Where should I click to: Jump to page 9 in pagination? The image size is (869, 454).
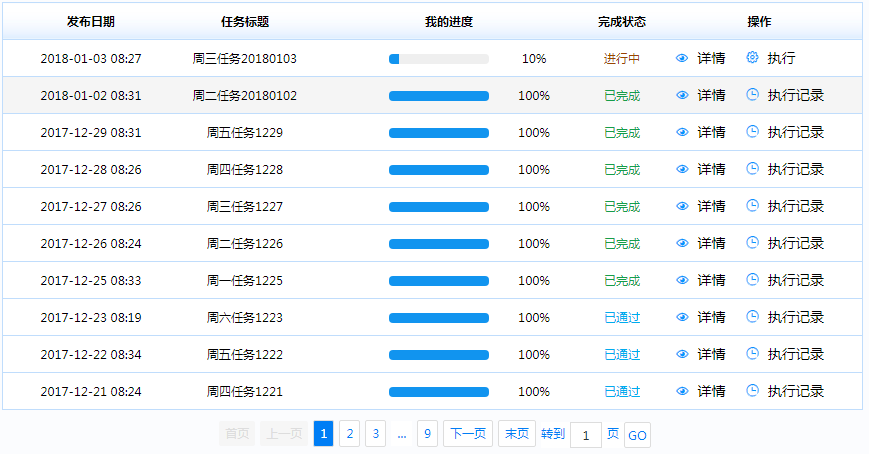[x=427, y=434]
